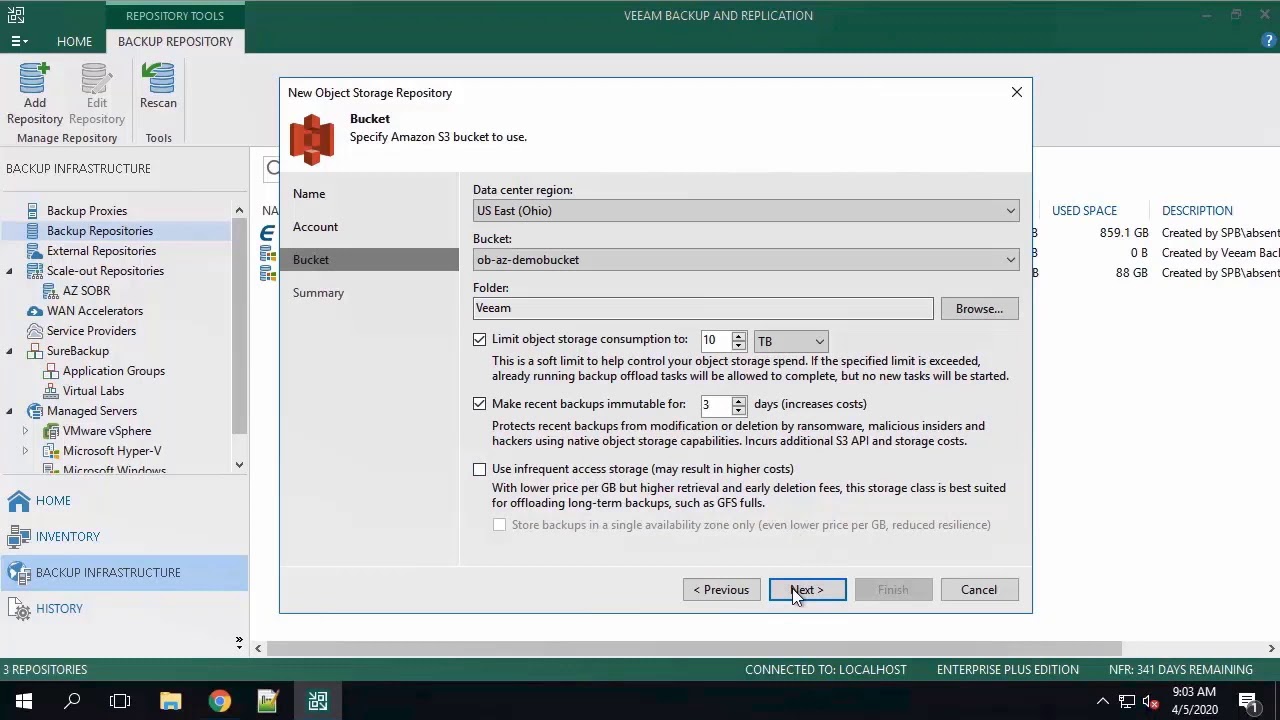Open Bucket dropdown ob-az-demobucket
The image size is (1280, 720).
click(746, 260)
